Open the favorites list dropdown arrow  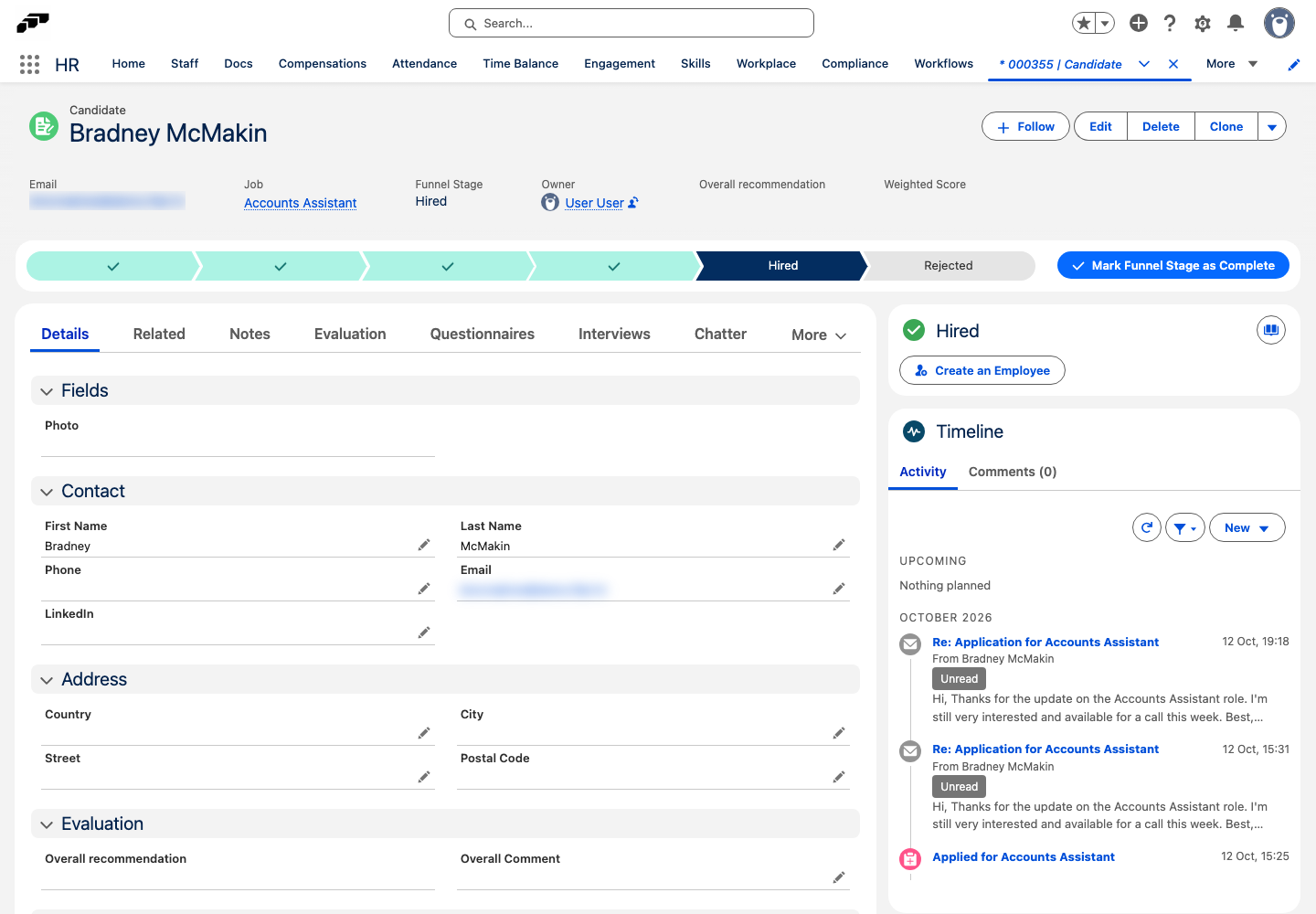[x=1105, y=23]
